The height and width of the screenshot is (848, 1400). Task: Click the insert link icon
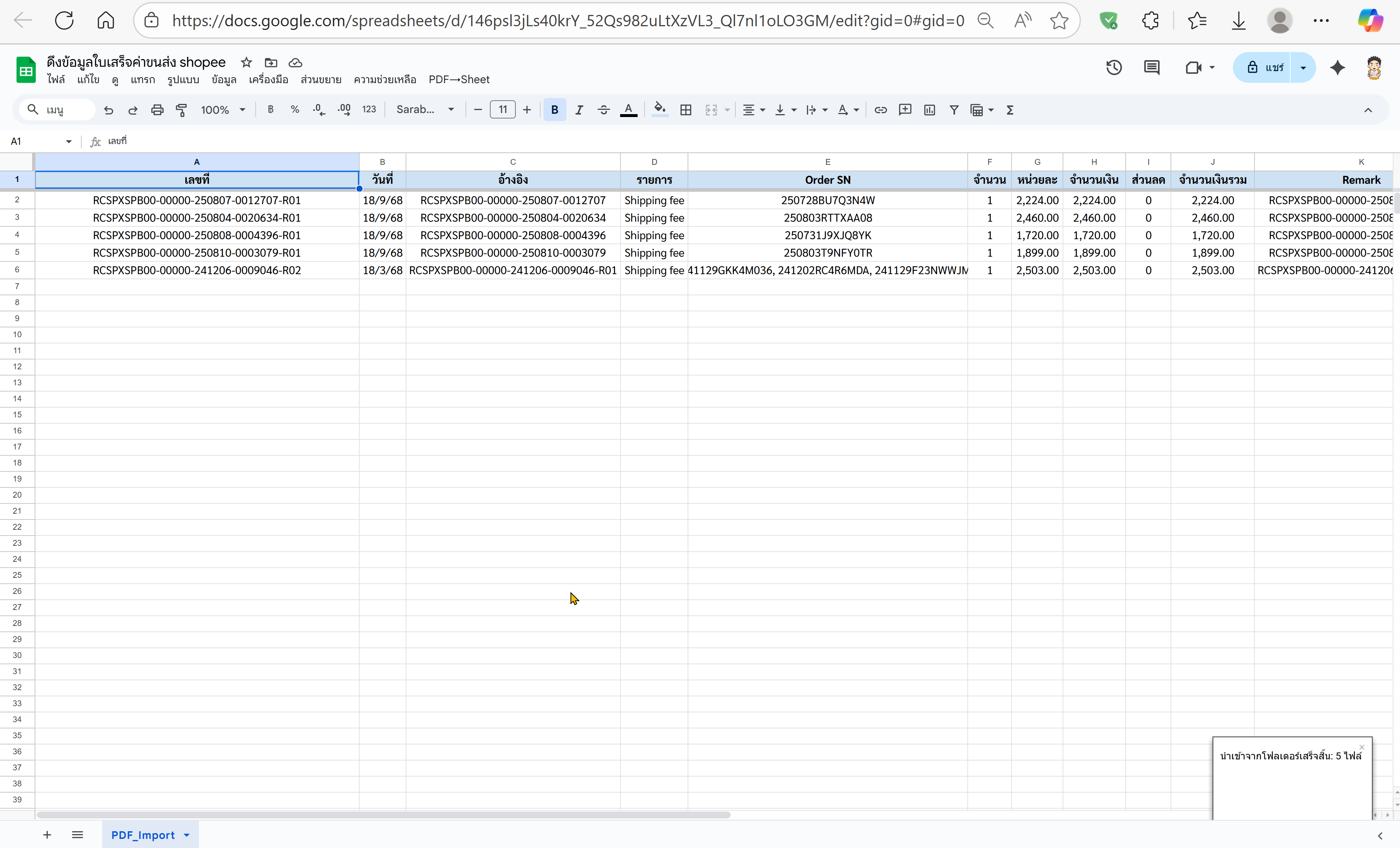[880, 110]
